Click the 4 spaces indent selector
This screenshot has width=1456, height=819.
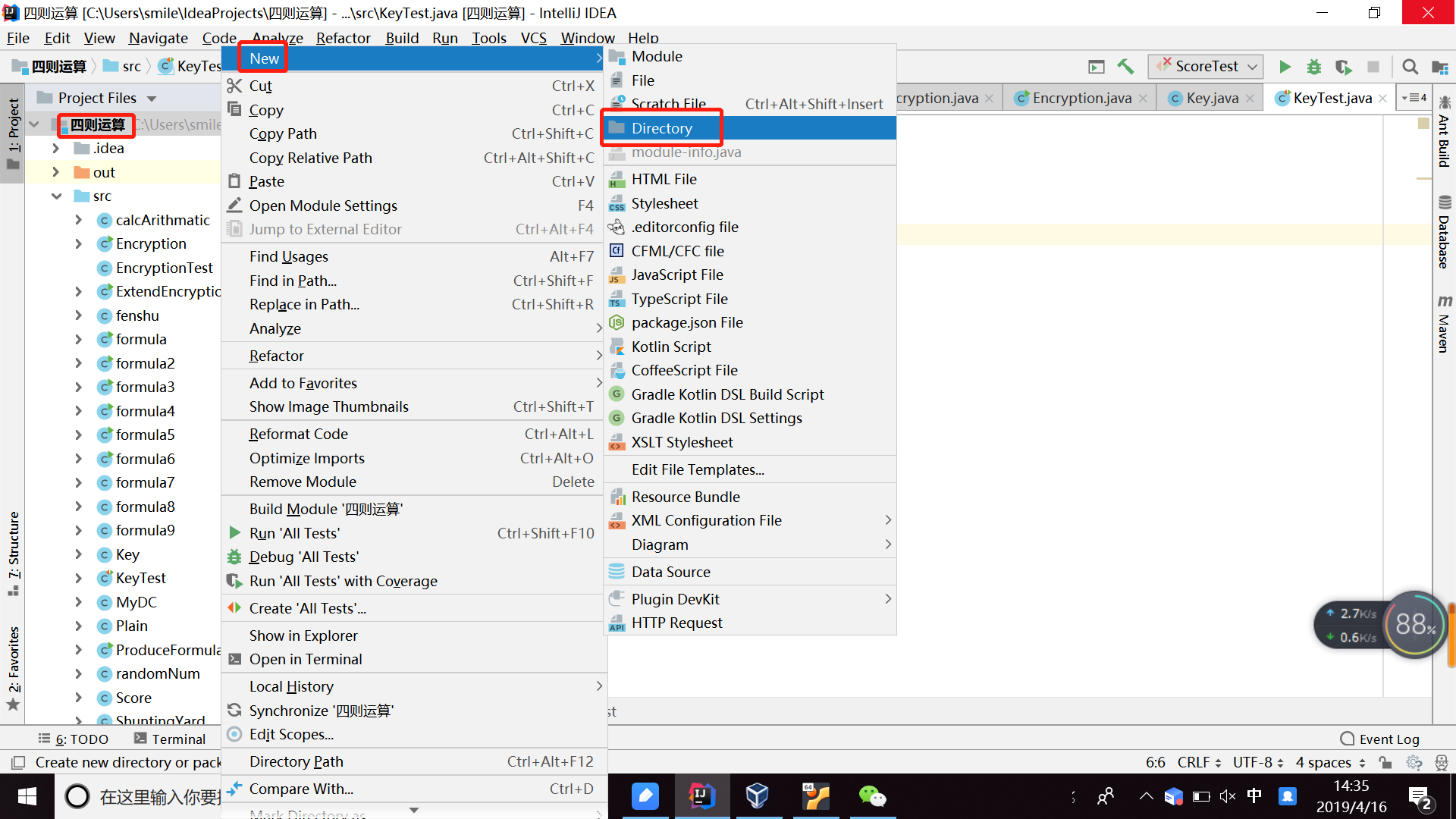coord(1331,762)
